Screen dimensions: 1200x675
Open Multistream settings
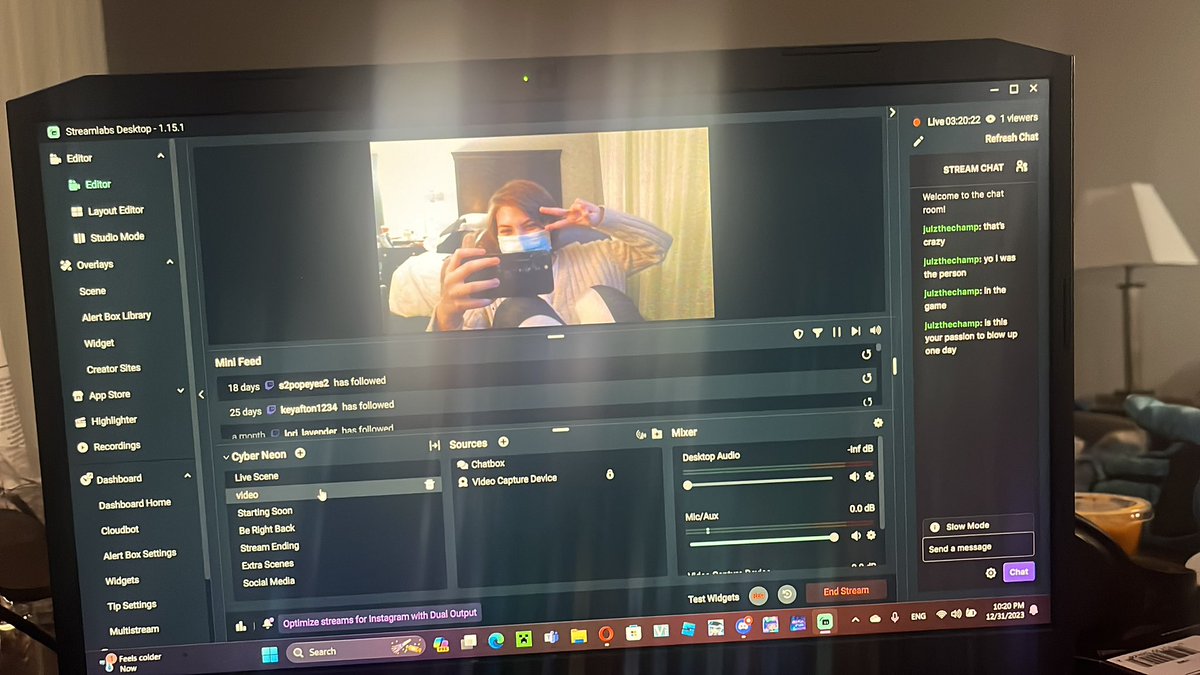135,631
